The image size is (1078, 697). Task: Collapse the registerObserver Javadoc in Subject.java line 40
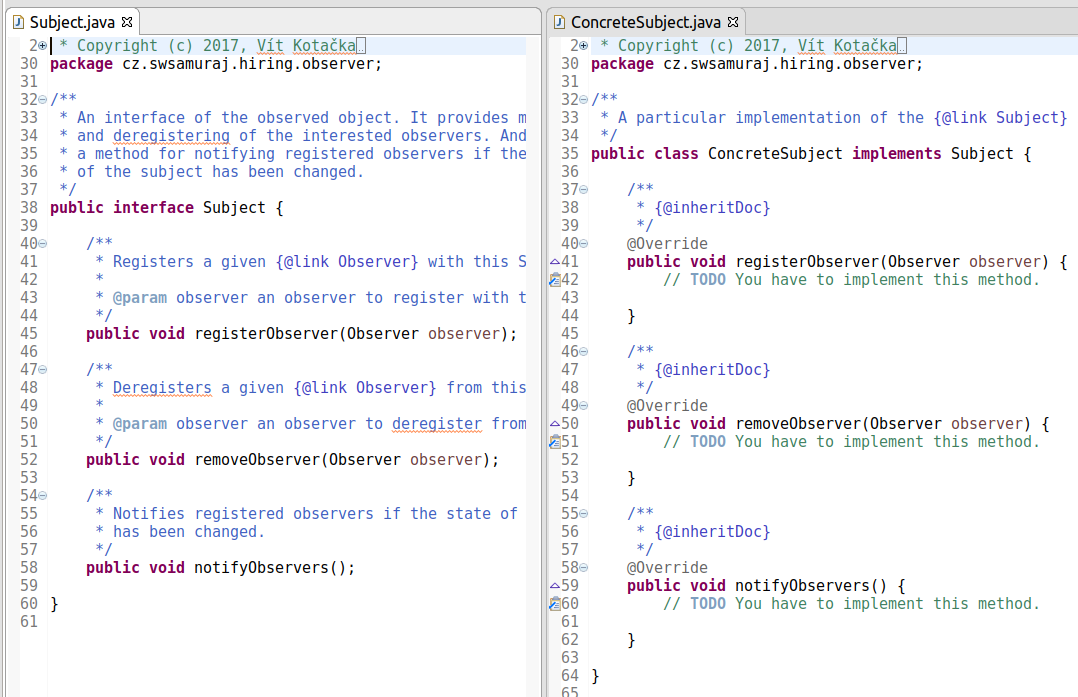(x=42, y=244)
